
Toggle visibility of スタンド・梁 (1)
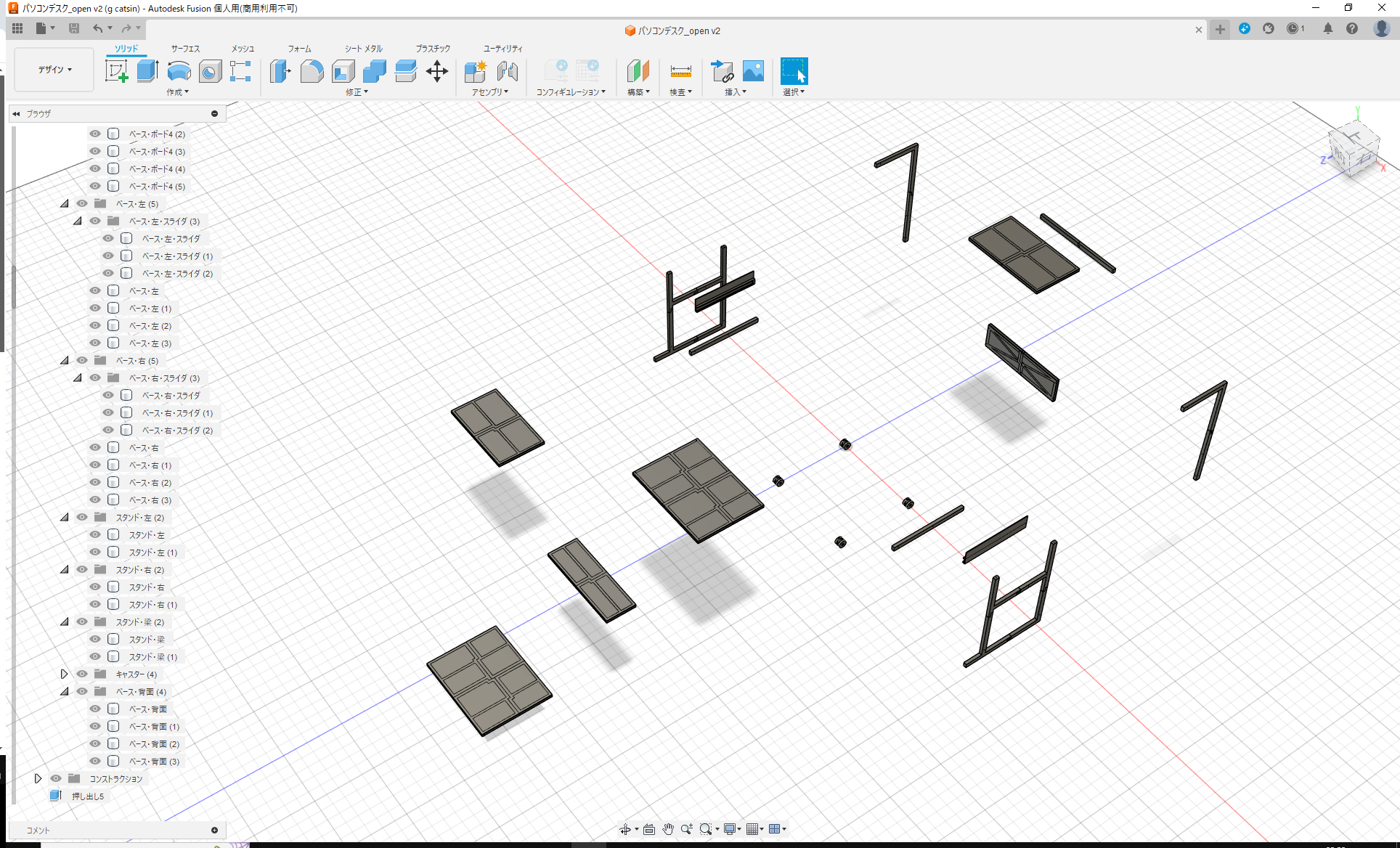(x=95, y=656)
